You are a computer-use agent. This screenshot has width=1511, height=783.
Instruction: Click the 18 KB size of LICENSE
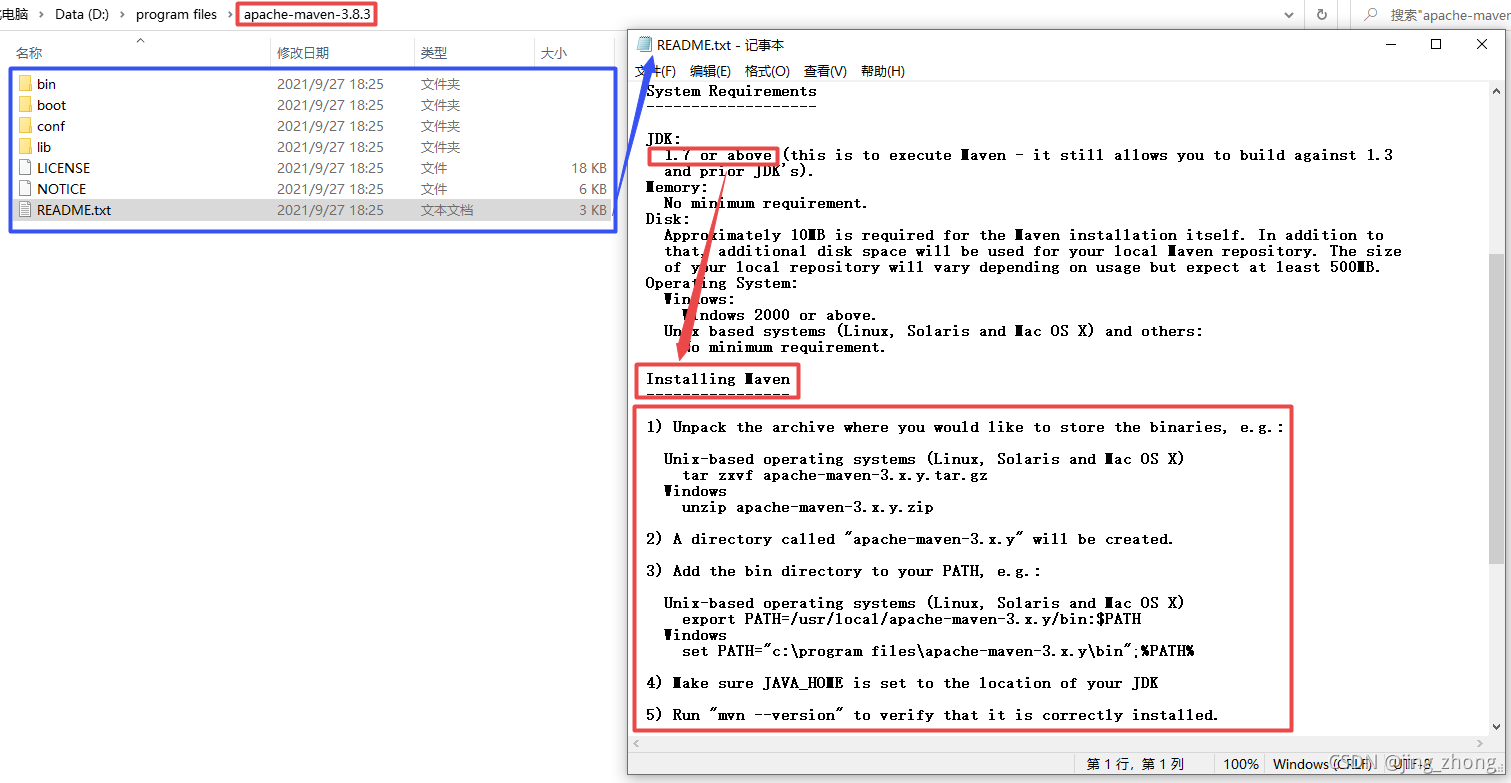click(589, 168)
